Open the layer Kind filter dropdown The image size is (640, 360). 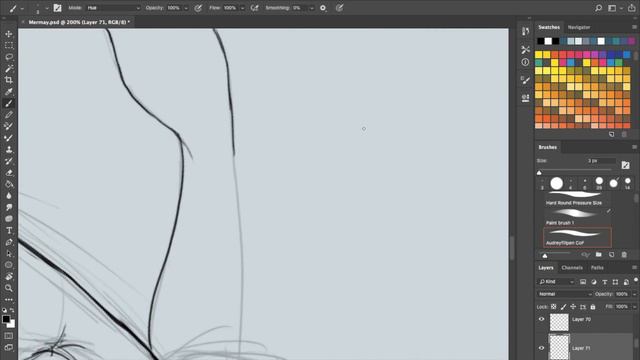pyautogui.click(x=556, y=282)
